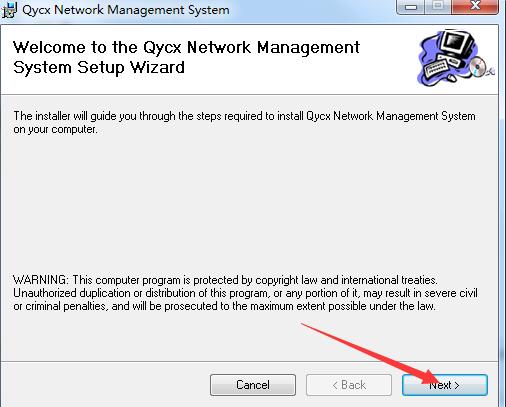
Task: Minimize the setup wizard window
Action: [x=411, y=7]
